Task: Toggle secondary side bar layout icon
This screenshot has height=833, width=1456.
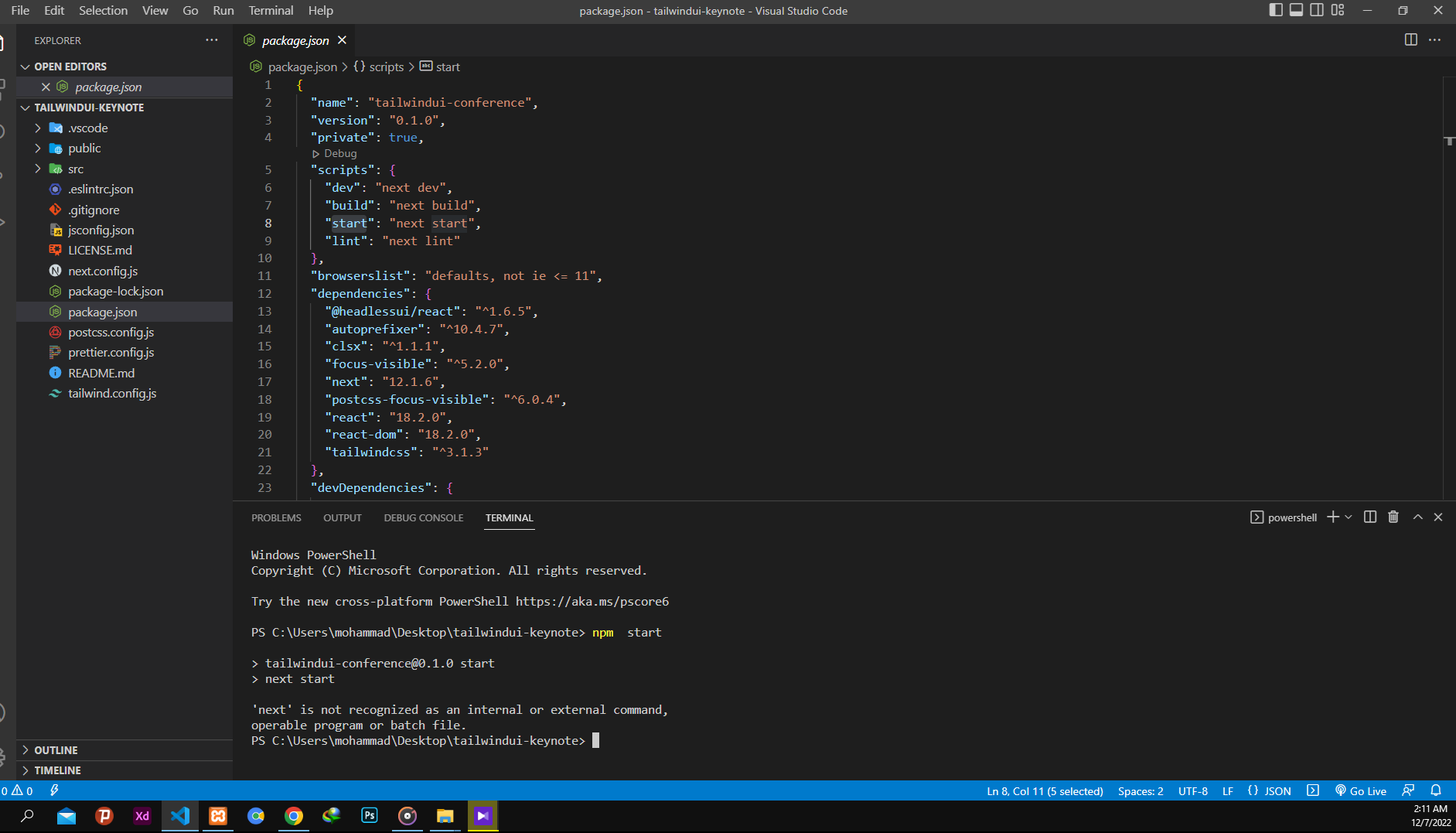Action: click(1317, 10)
